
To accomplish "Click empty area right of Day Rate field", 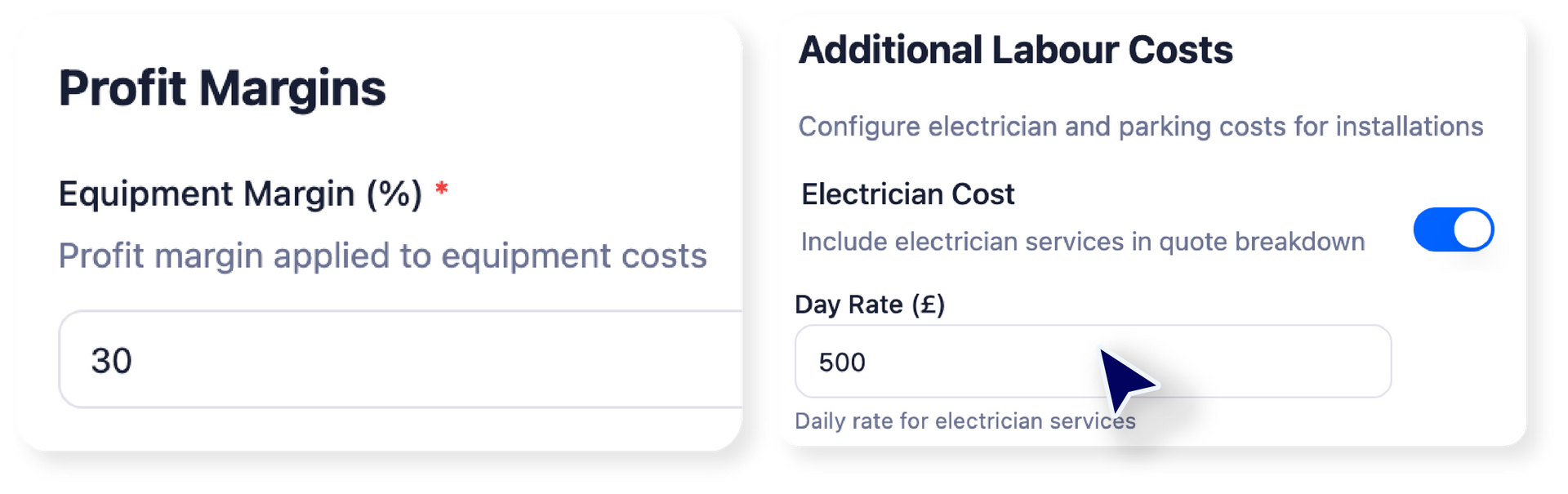I will pyautogui.click(x=1458, y=363).
